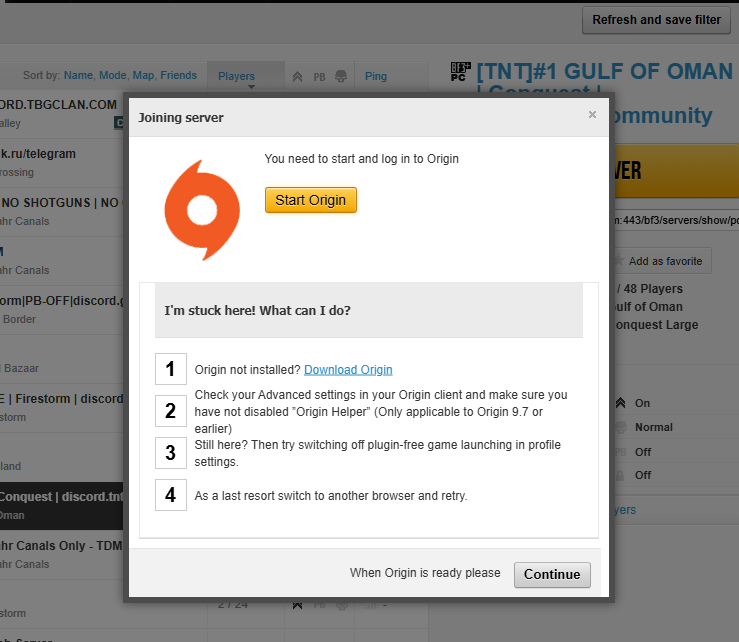Select the NO SHOTGUNS server row

coord(62,212)
